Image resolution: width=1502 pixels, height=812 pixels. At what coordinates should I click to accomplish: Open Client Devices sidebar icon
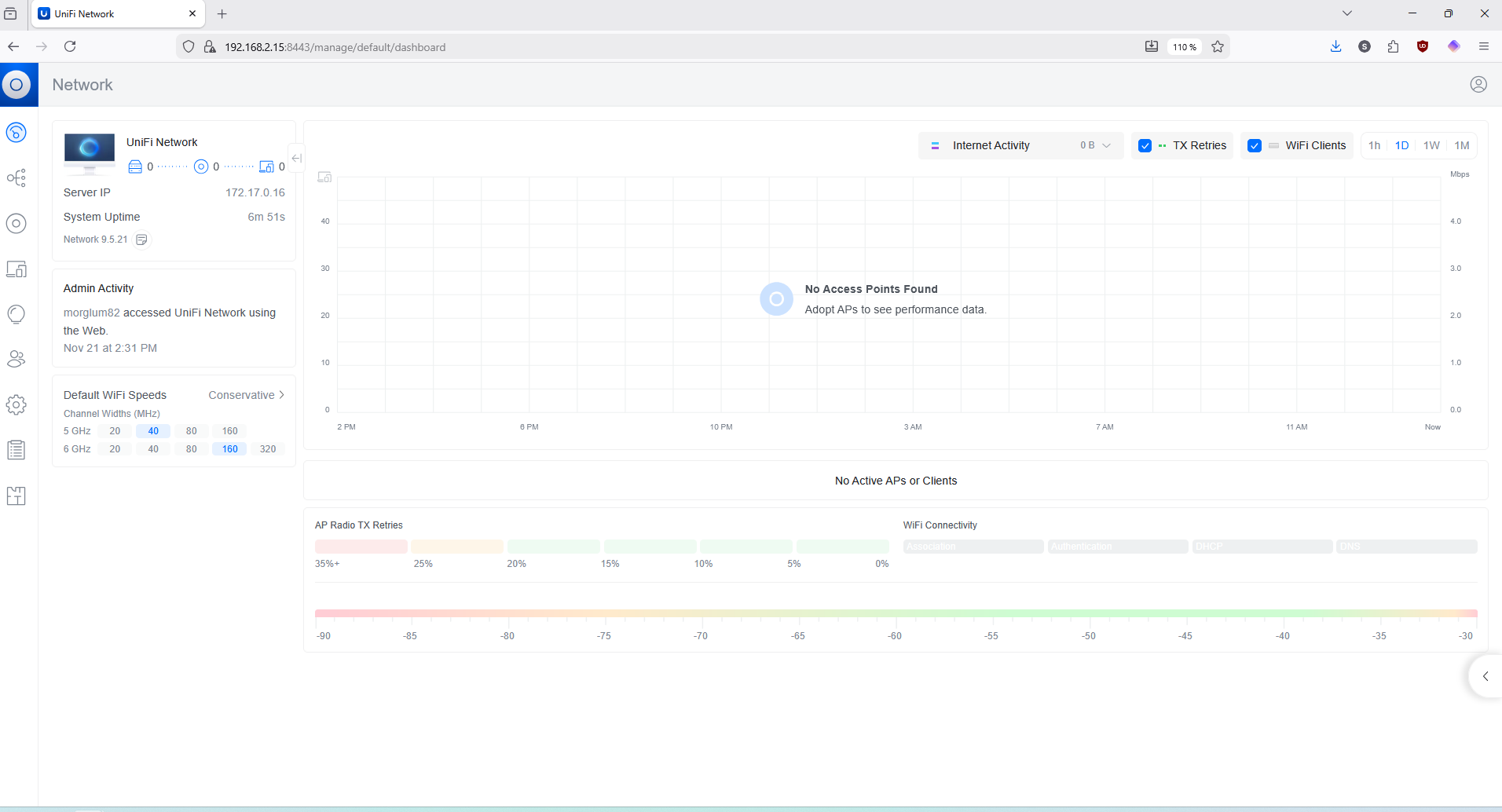click(x=16, y=269)
